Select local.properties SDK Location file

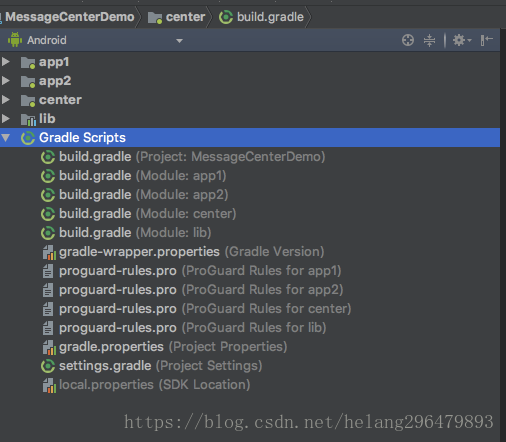point(146,385)
